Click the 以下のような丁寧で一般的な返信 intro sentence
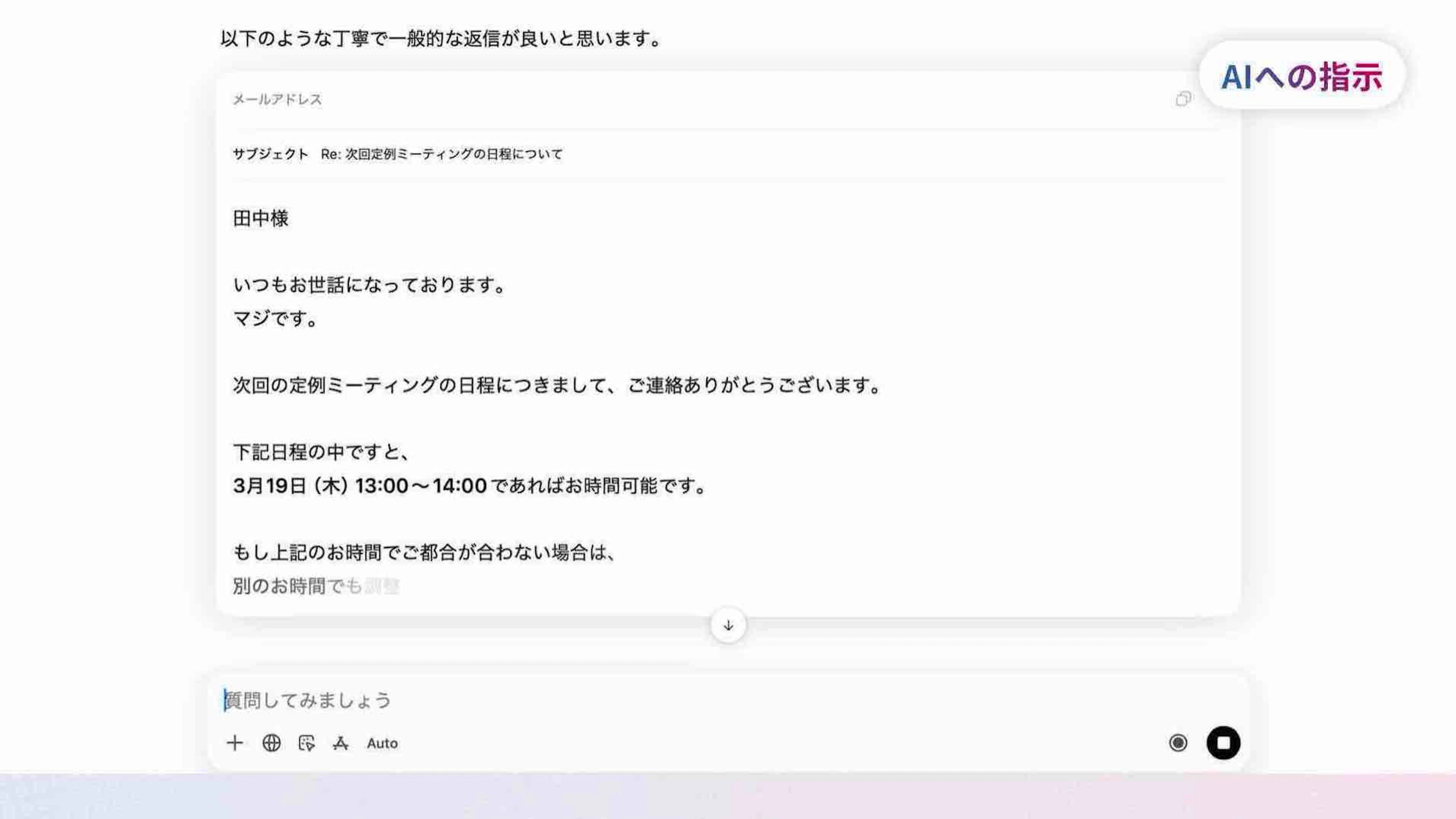This screenshot has height=819, width=1456. click(441, 38)
